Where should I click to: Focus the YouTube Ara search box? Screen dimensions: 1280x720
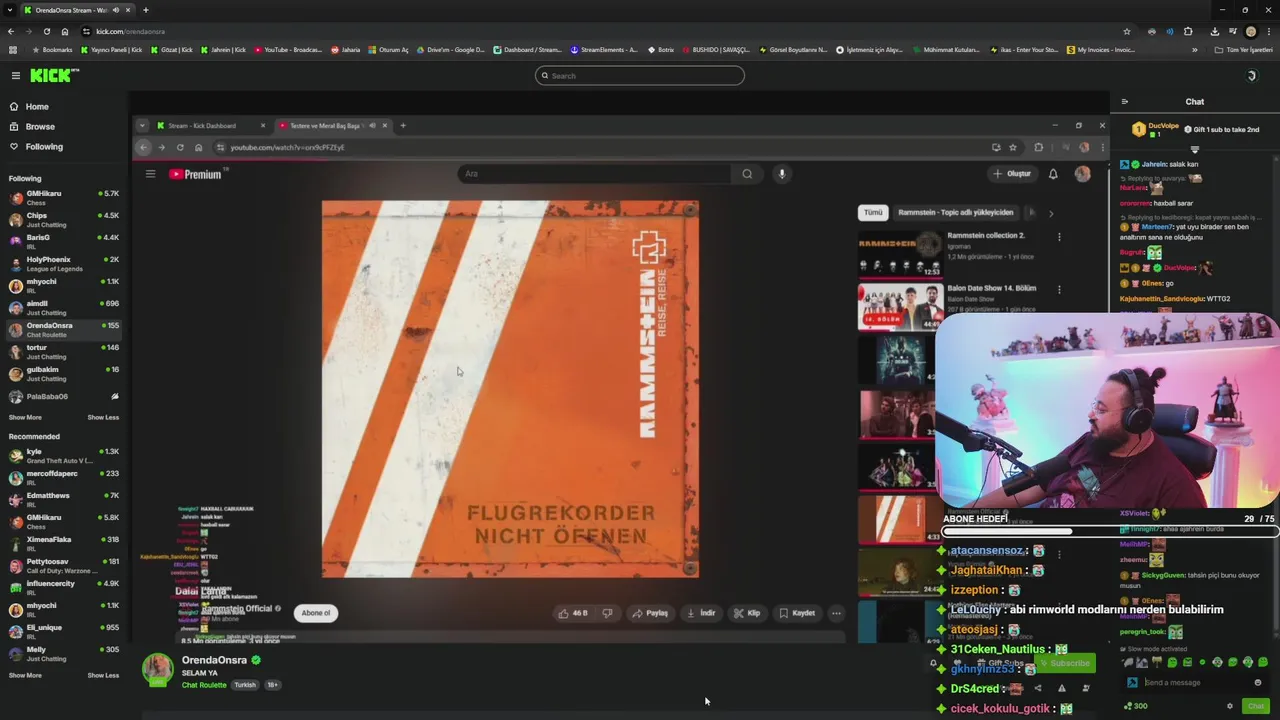(595, 174)
